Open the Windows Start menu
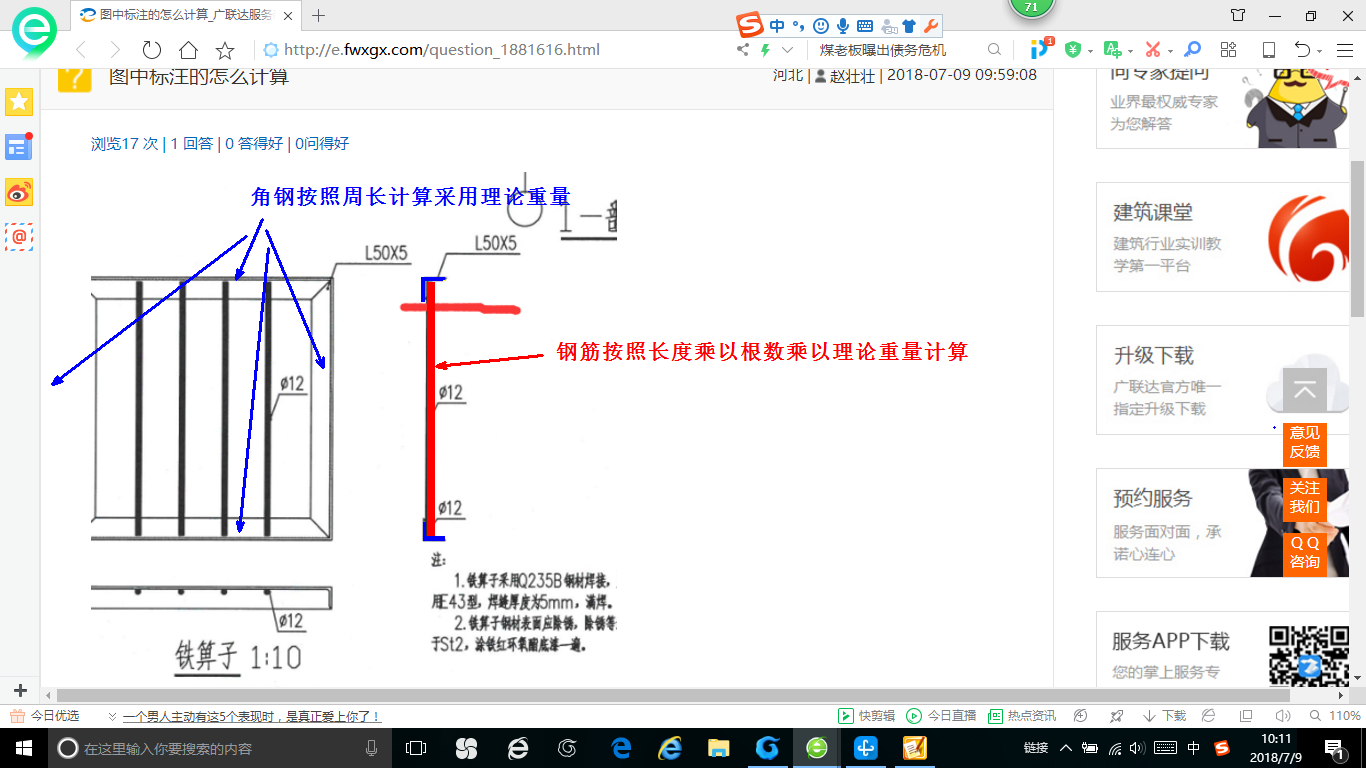The width and height of the screenshot is (1366, 768). point(23,747)
